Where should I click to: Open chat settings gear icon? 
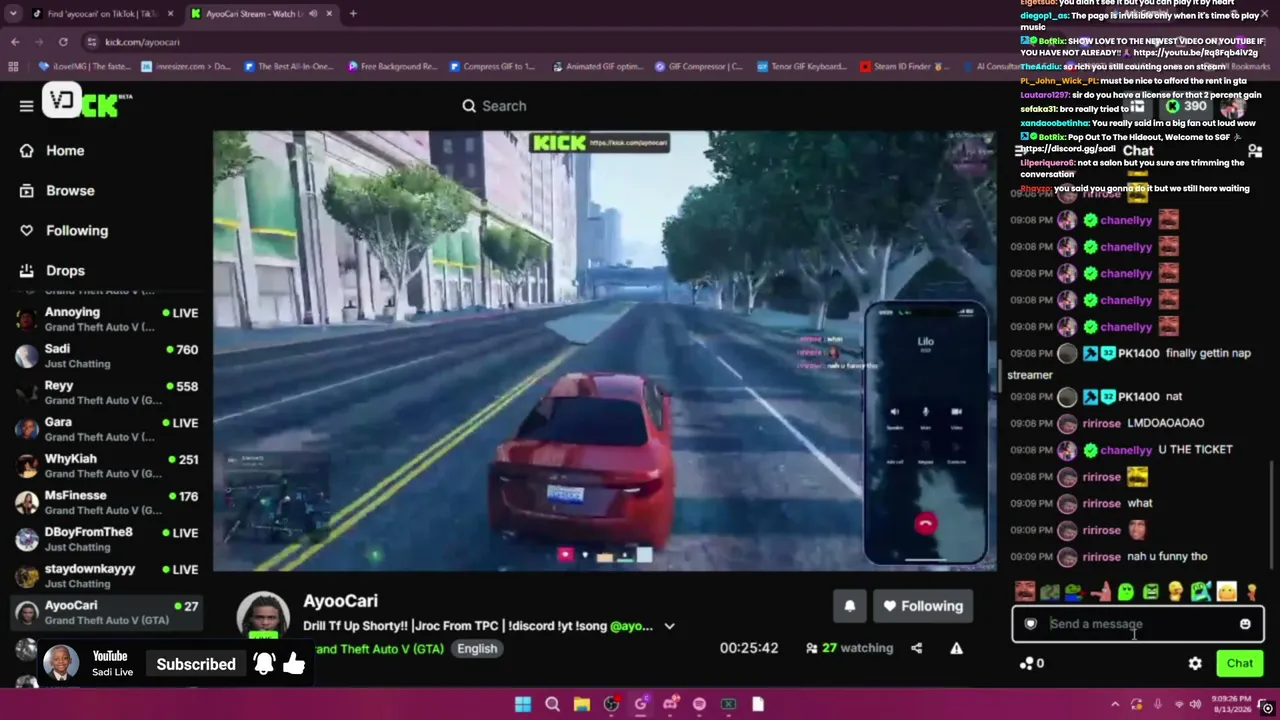(x=1195, y=663)
